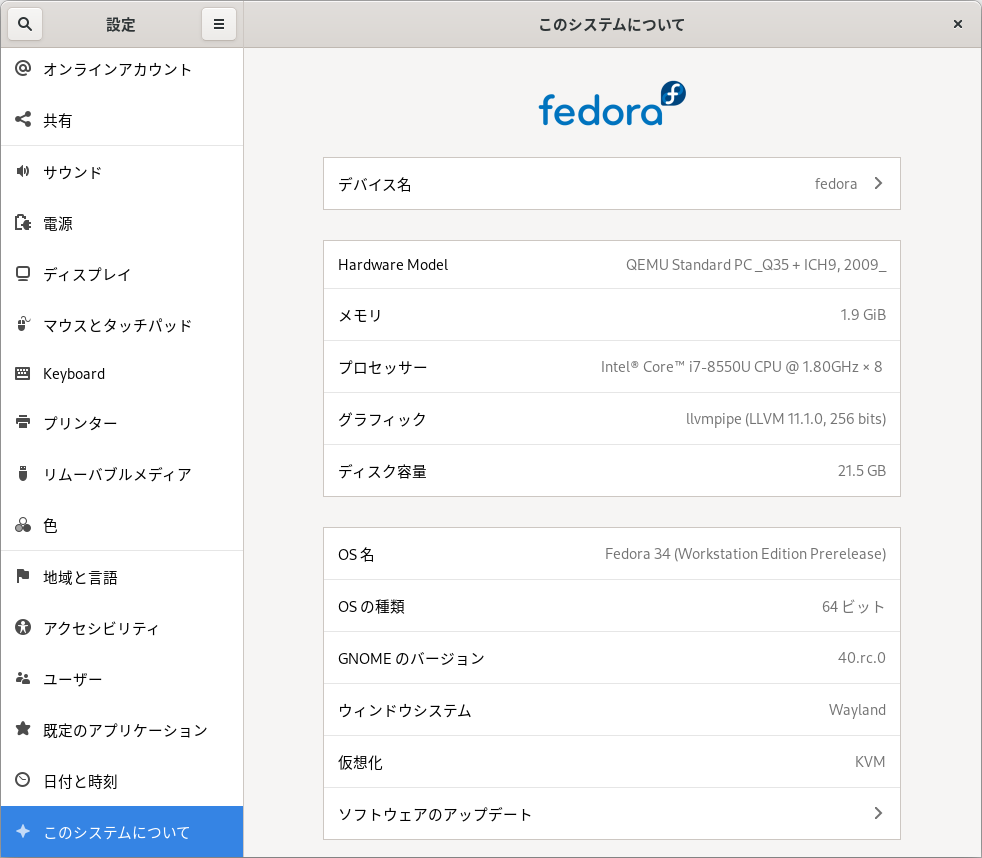
Task: Click the Fedora 34 Workstation value
Action: tap(745, 554)
